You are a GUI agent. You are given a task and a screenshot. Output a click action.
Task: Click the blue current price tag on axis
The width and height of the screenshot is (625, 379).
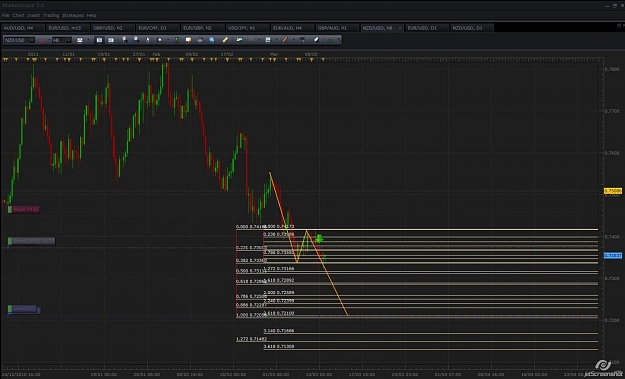click(x=613, y=255)
